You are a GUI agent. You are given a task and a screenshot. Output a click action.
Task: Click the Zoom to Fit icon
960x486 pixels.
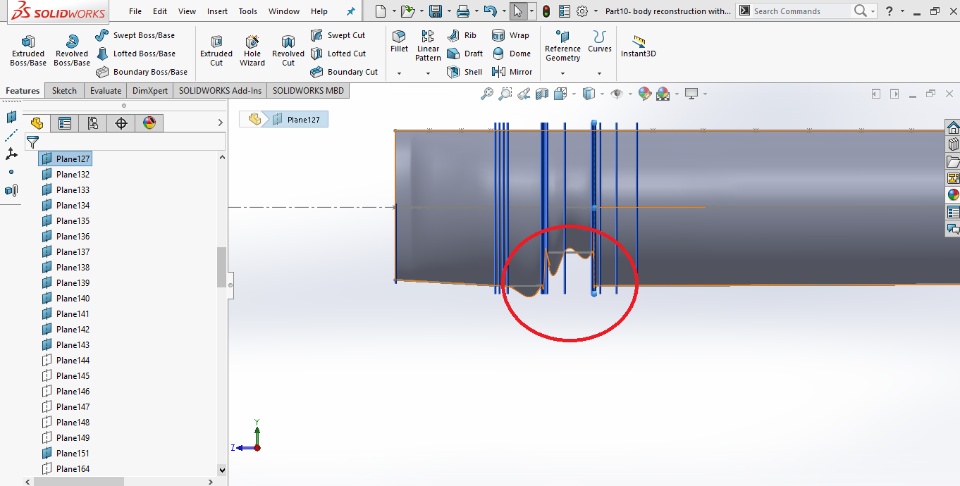pos(487,94)
